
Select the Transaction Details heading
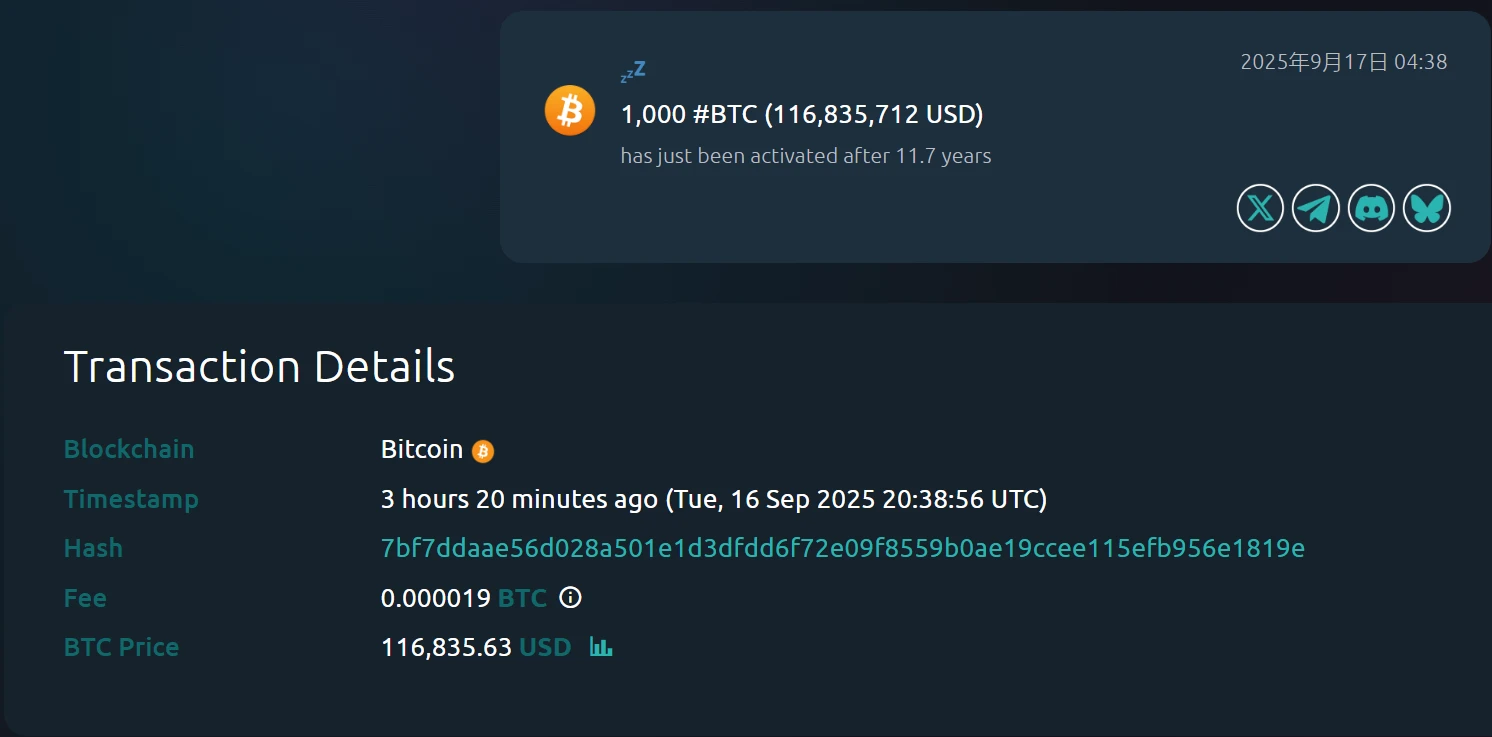coord(259,366)
